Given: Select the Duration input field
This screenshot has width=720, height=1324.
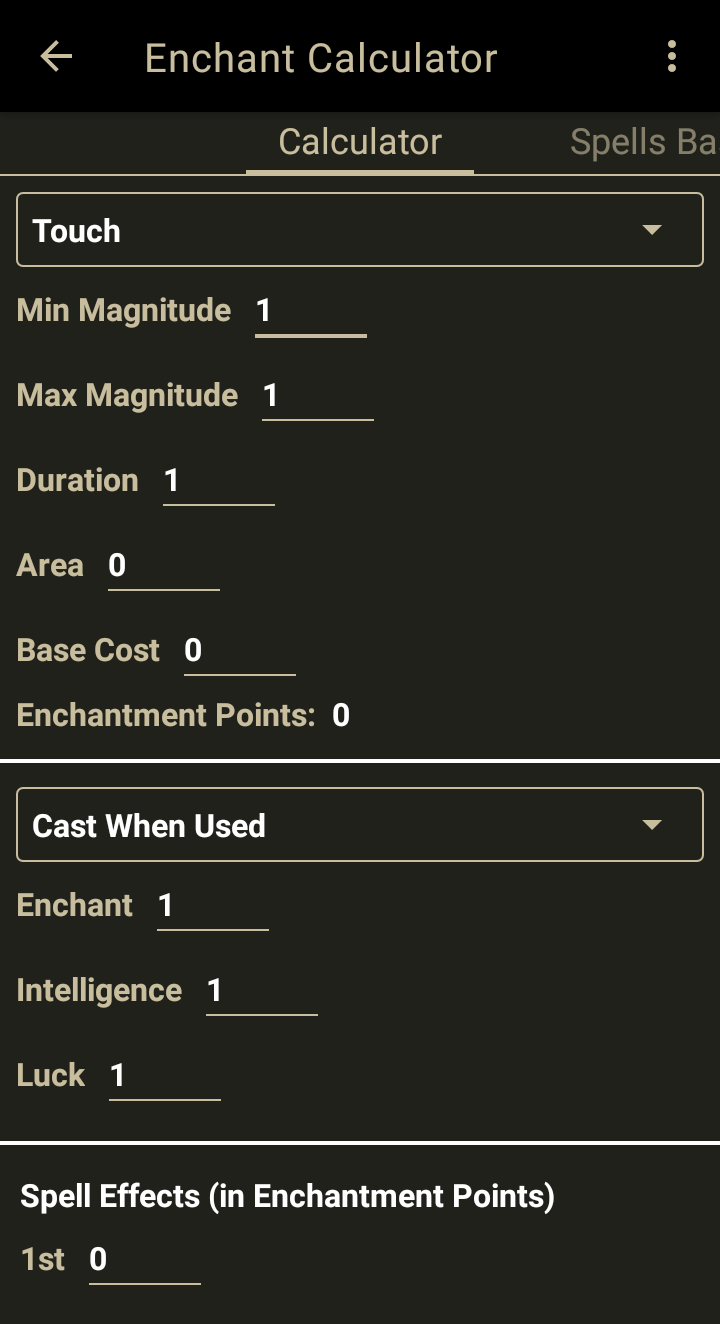Looking at the screenshot, I should pyautogui.click(x=218, y=481).
